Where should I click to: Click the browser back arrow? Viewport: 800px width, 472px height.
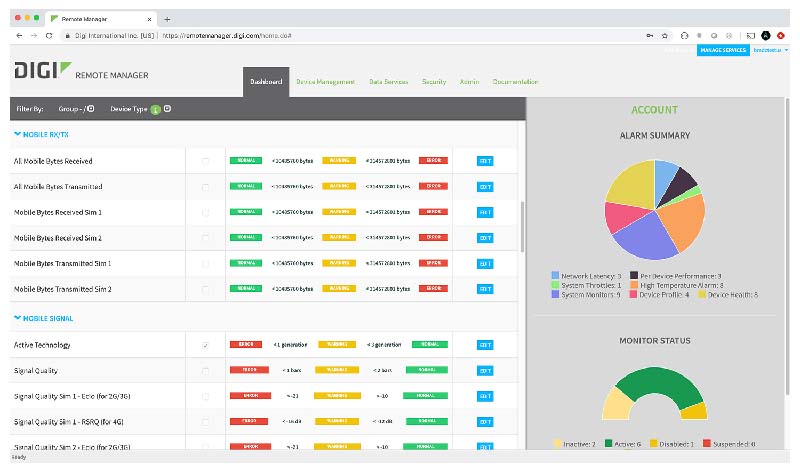[x=19, y=35]
